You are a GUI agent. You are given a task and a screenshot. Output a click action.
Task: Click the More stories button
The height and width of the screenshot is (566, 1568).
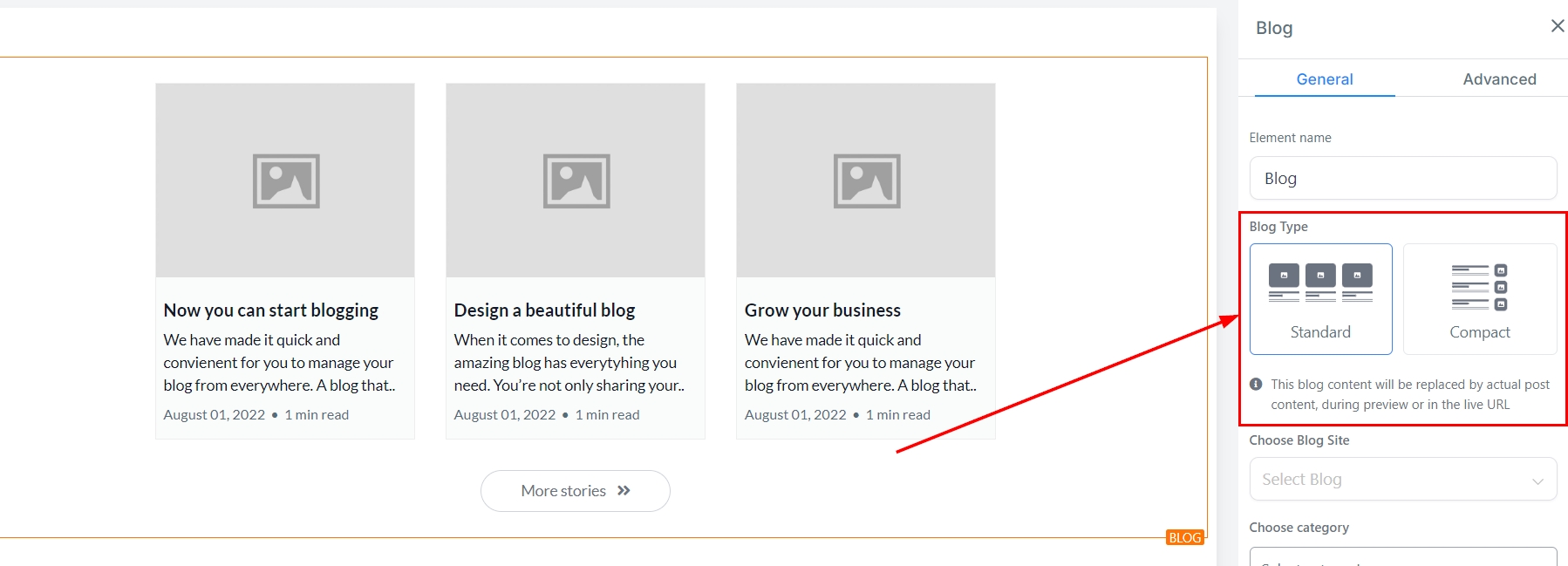click(x=575, y=491)
